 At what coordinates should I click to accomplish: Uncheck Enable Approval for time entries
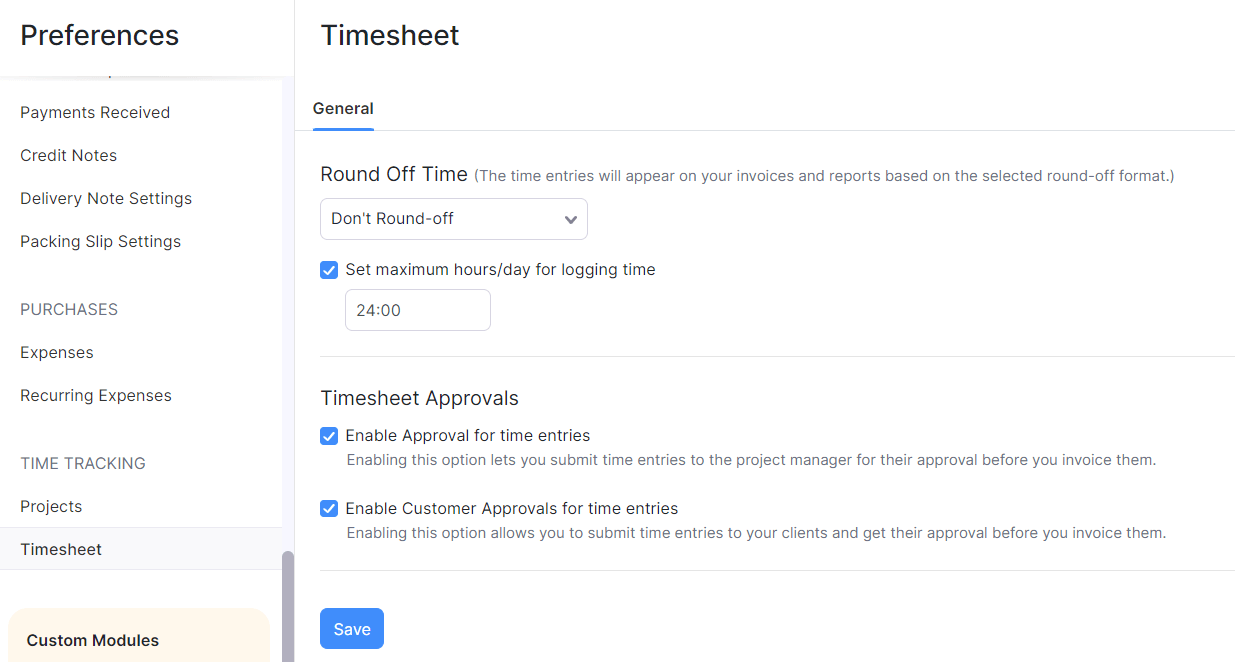(x=329, y=436)
